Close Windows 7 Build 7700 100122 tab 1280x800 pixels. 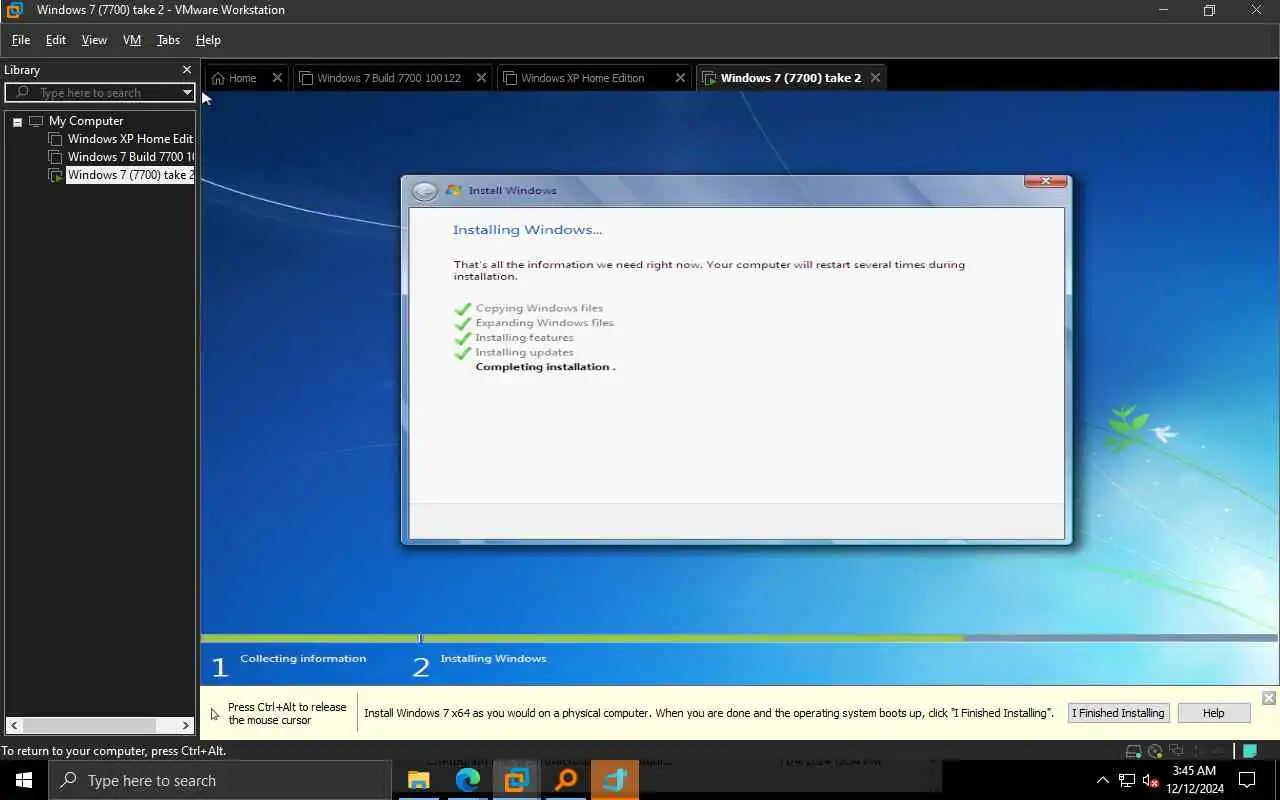[x=482, y=77]
